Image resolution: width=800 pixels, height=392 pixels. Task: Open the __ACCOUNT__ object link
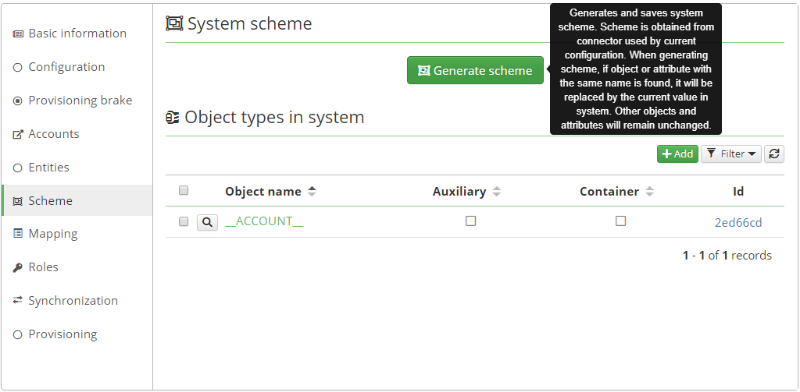coord(264,222)
